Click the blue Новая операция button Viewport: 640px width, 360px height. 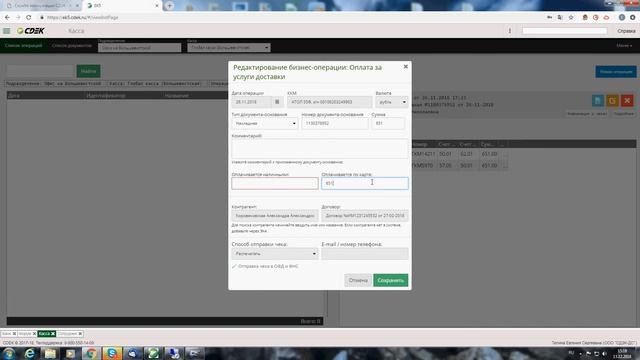click(x=616, y=72)
